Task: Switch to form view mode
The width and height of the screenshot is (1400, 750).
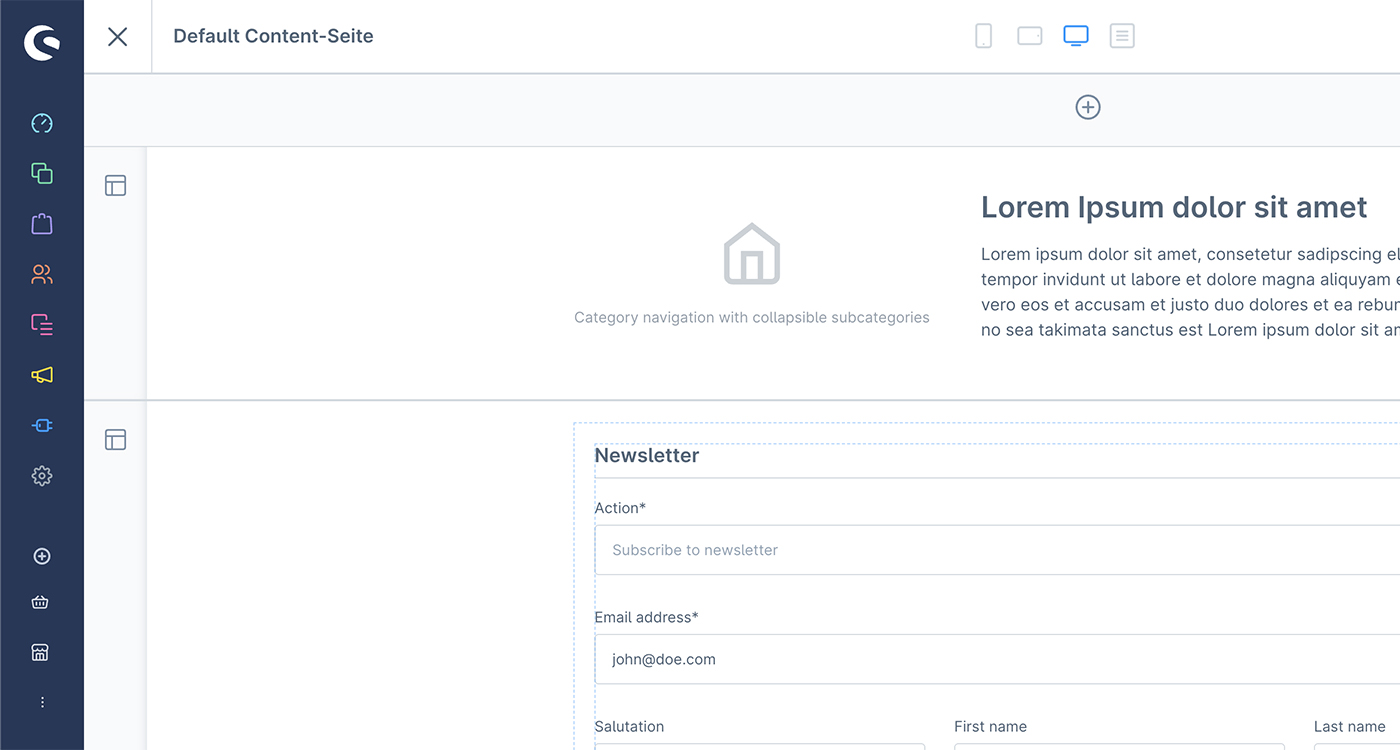Action: pos(1122,36)
